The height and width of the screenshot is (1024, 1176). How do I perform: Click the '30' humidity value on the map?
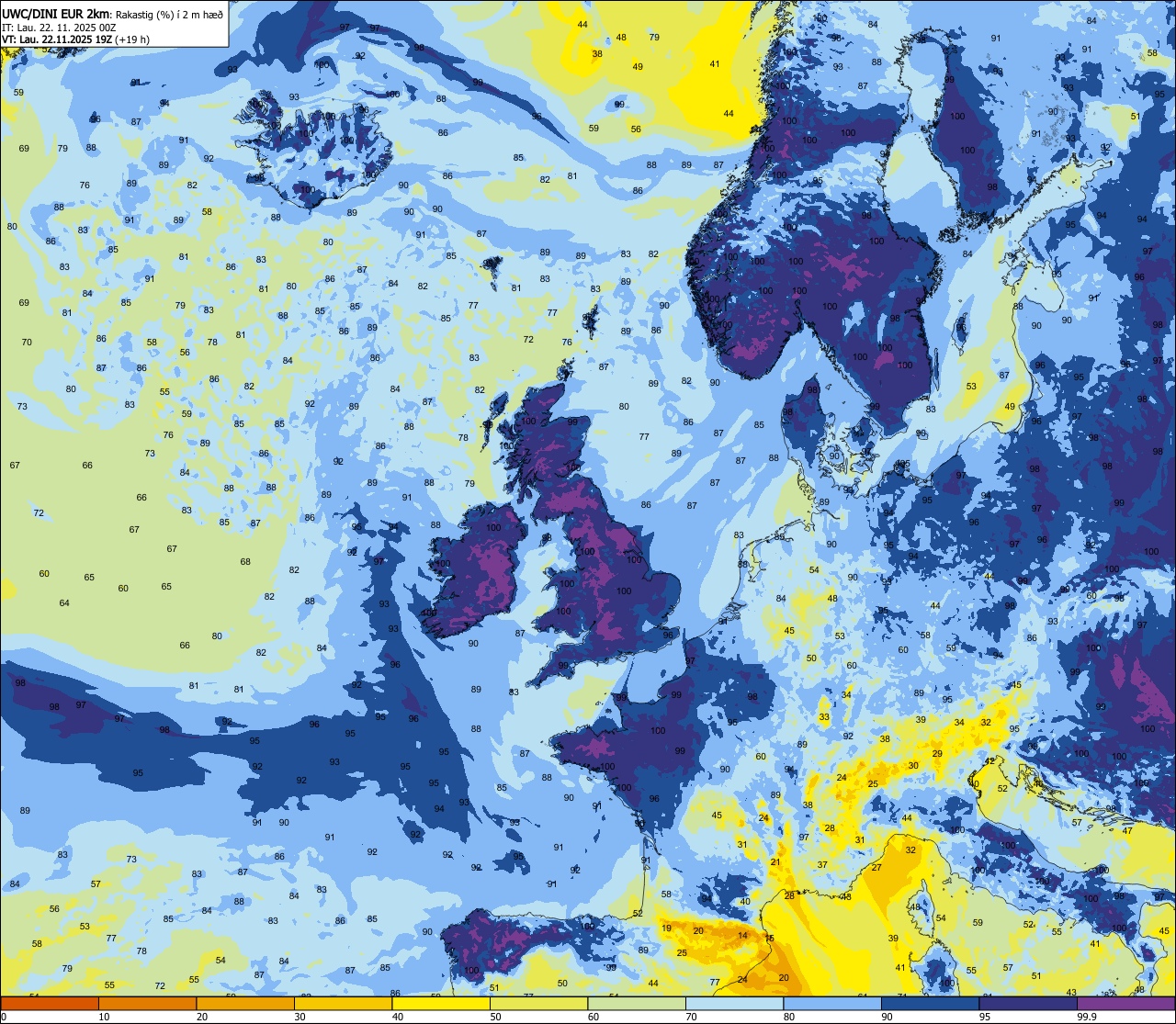tap(913, 765)
